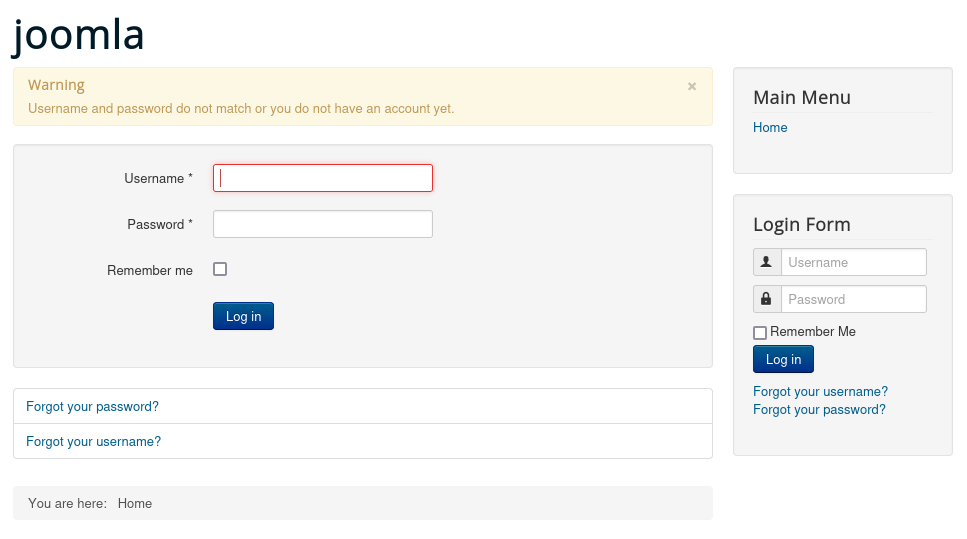Viewport: 967px width, 539px height.
Task: Focus the red-outlined Username field
Action: click(x=323, y=178)
